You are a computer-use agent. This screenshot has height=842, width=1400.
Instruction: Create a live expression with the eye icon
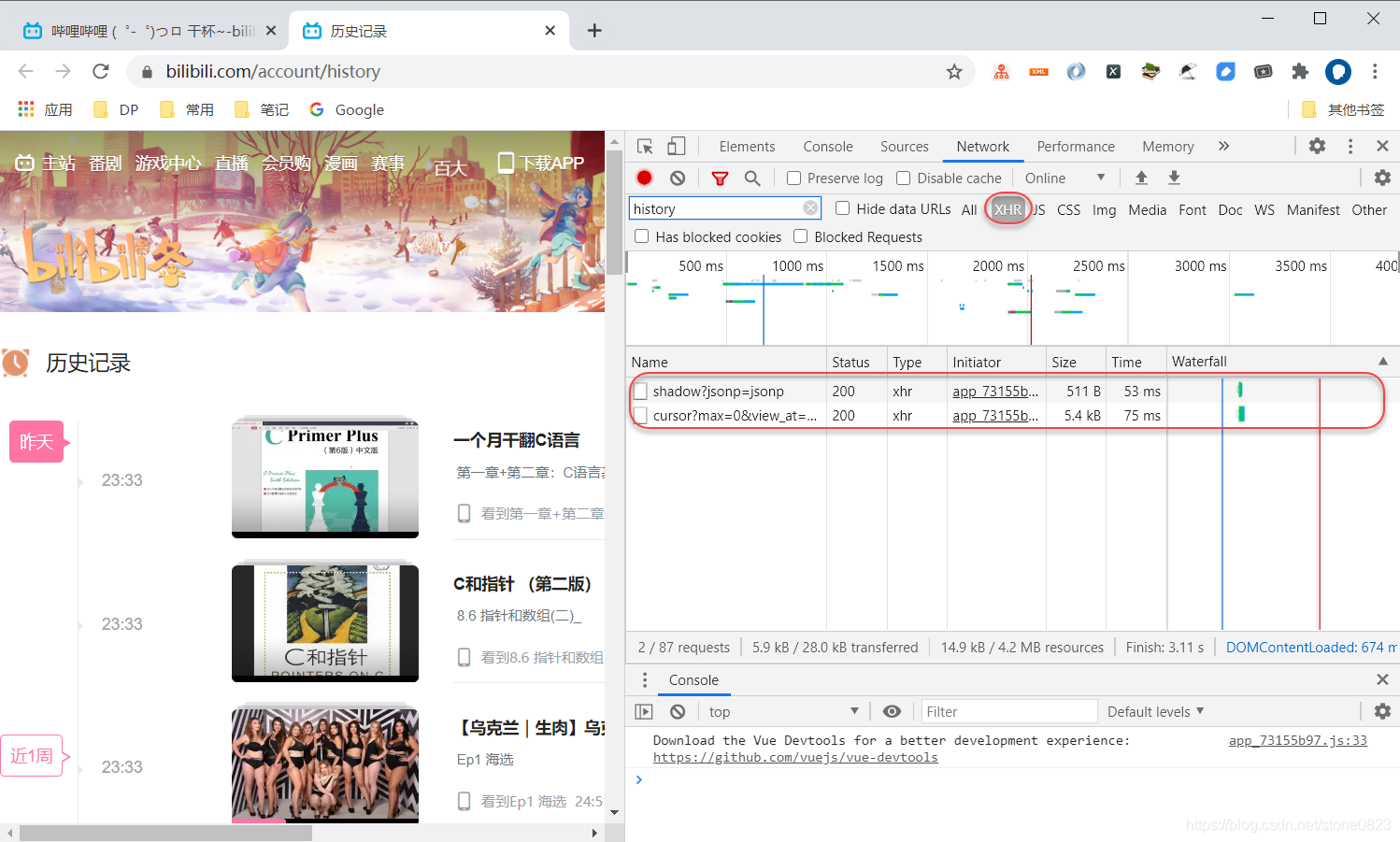point(892,711)
